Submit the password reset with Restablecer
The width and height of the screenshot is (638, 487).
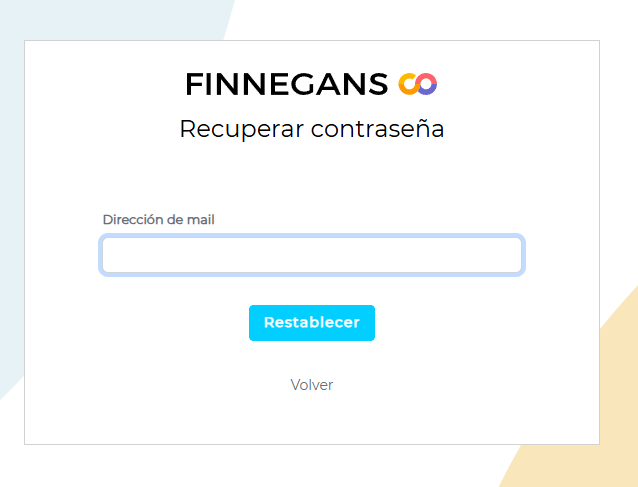coord(311,323)
